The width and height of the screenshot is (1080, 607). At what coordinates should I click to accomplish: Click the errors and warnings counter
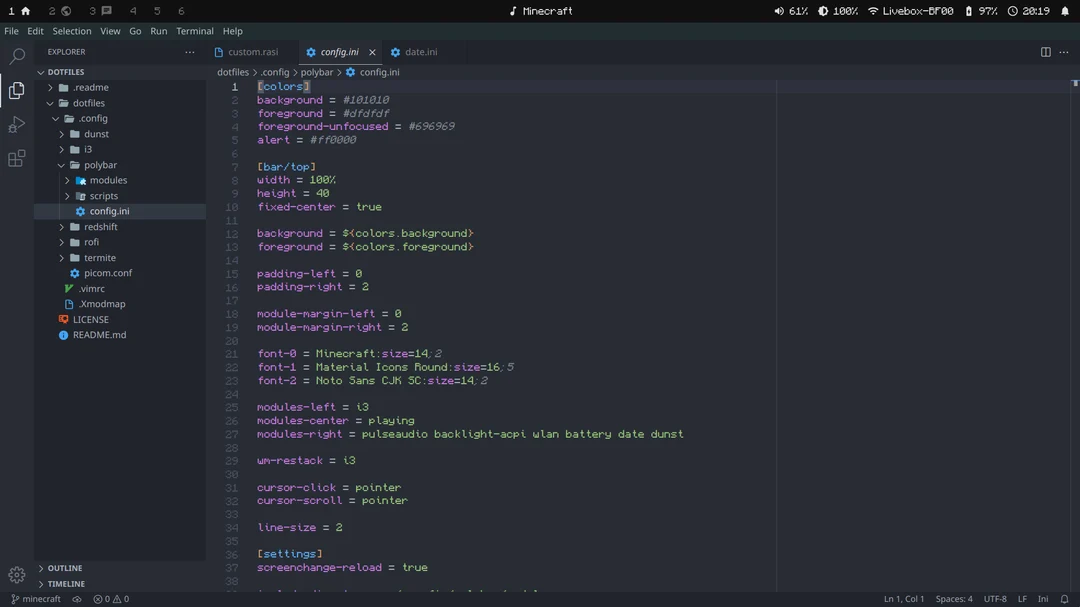(x=110, y=599)
